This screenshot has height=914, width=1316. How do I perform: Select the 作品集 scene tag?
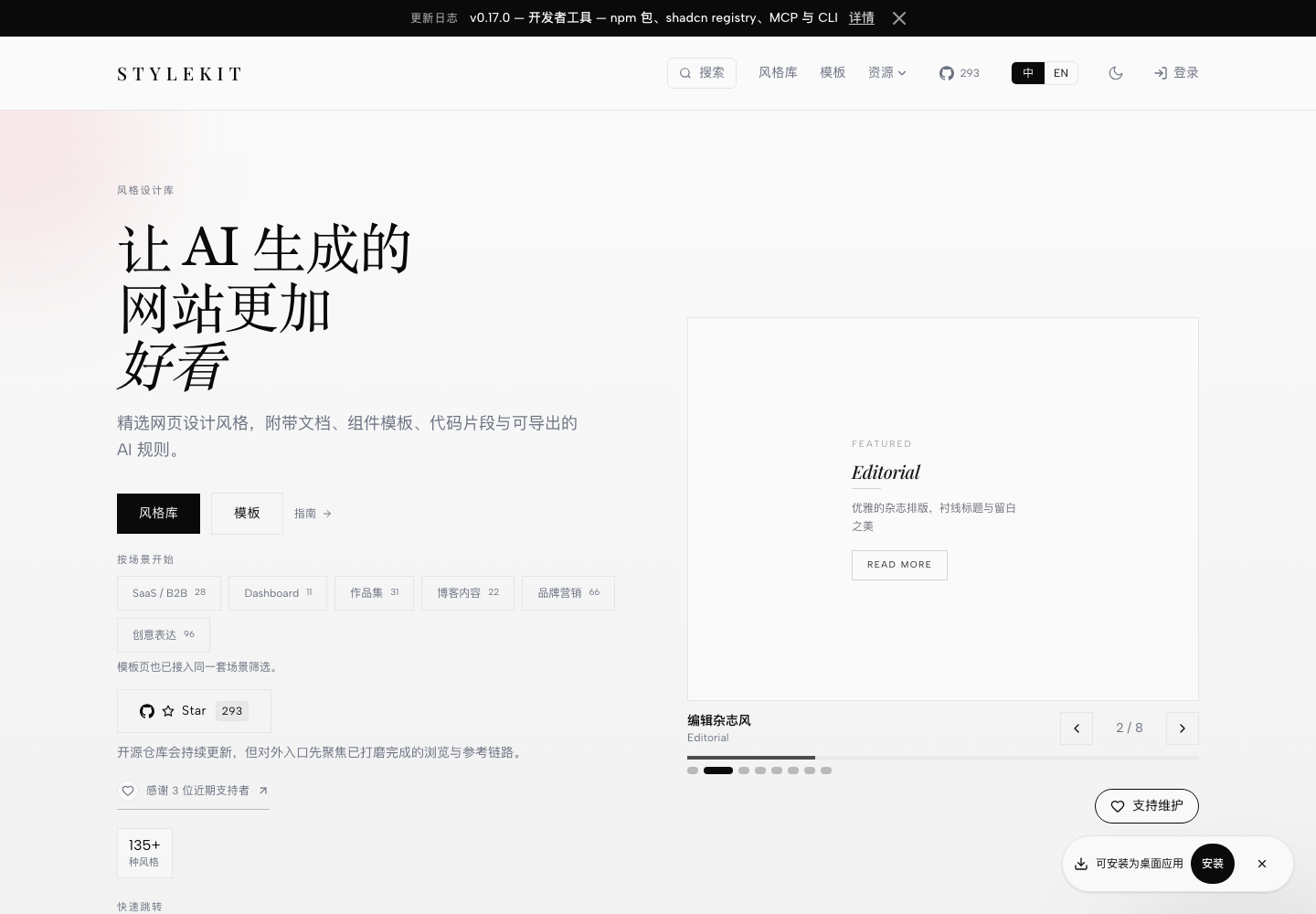(374, 593)
